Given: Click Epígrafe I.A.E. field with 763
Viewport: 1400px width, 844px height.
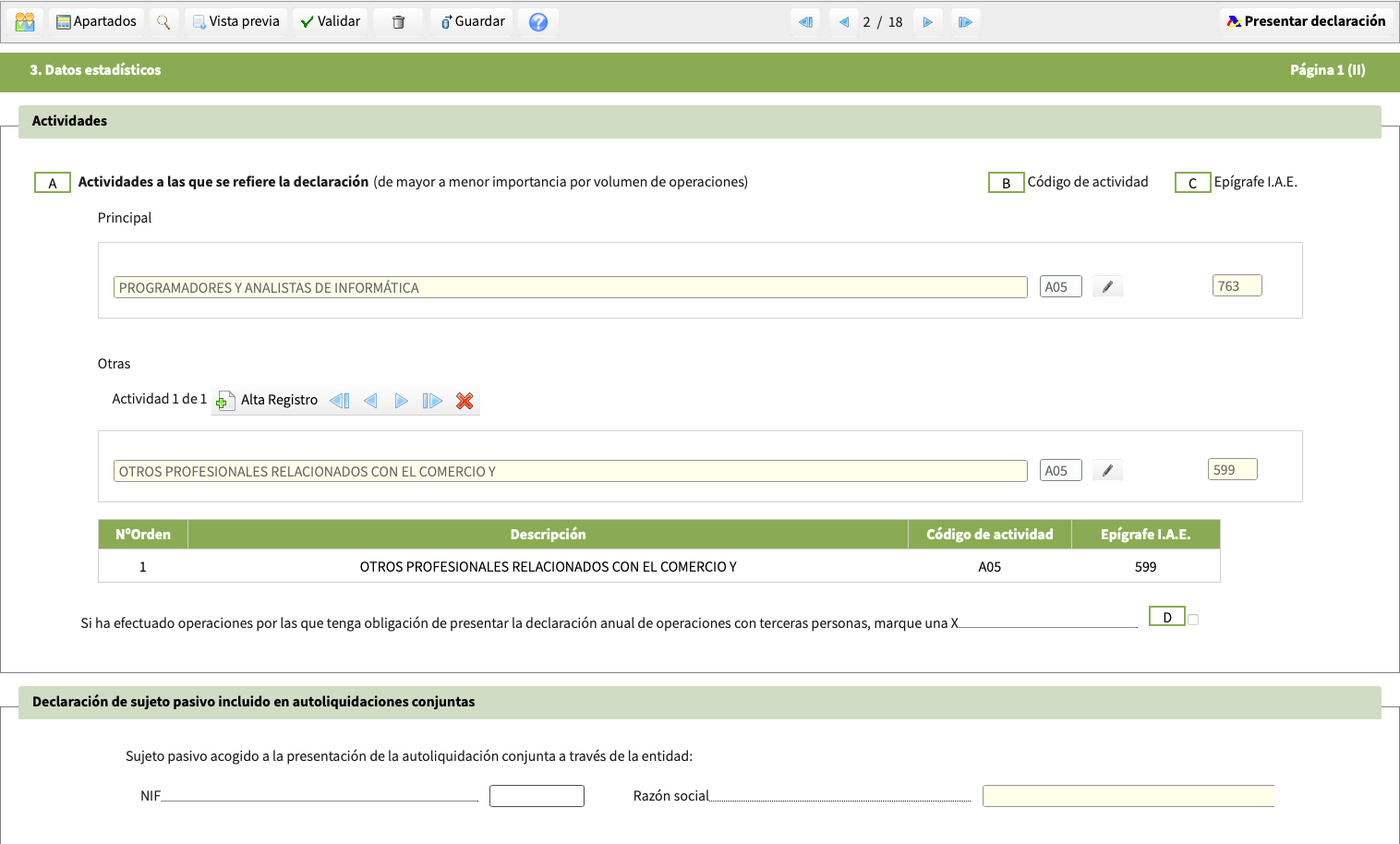Looking at the screenshot, I should pos(1237,286).
